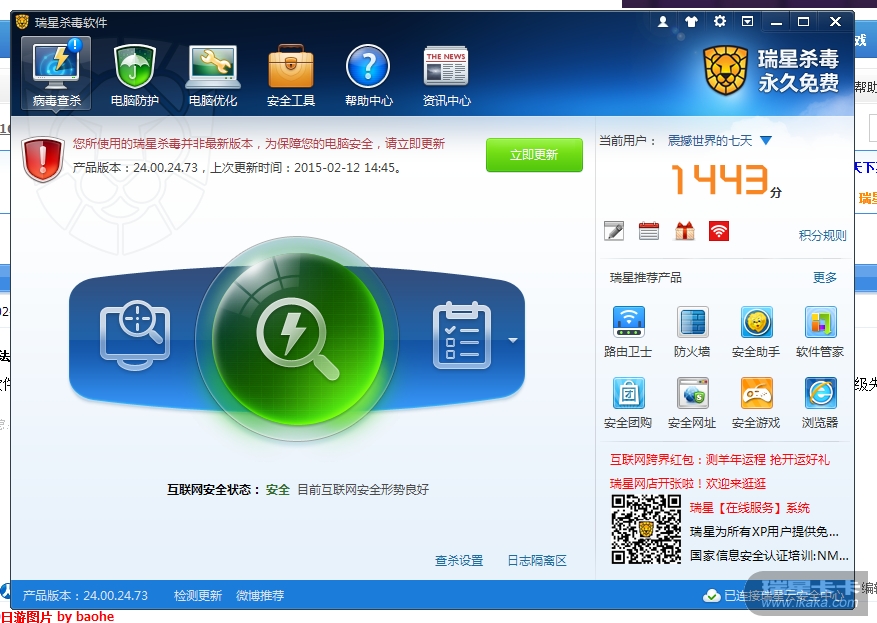The height and width of the screenshot is (623, 877).
Task: Click 更多 for more recommended products
Action: pyautogui.click(x=825, y=277)
